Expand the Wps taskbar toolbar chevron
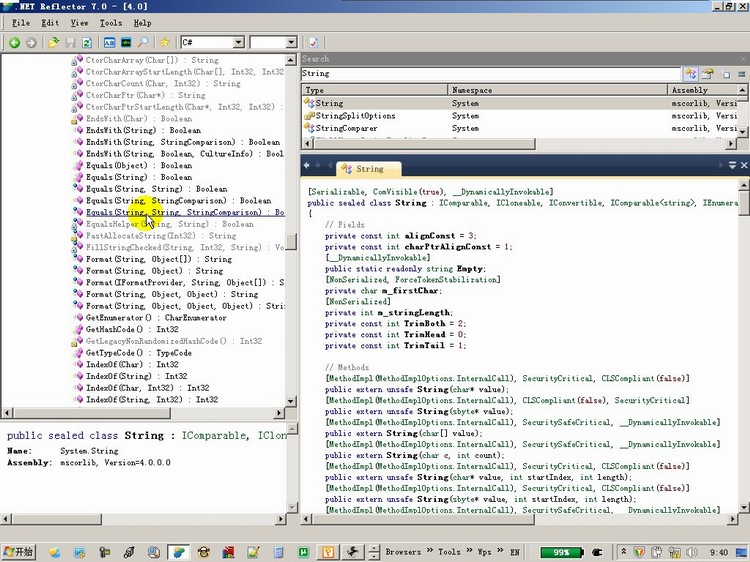The width and height of the screenshot is (750, 562). (x=500, y=551)
